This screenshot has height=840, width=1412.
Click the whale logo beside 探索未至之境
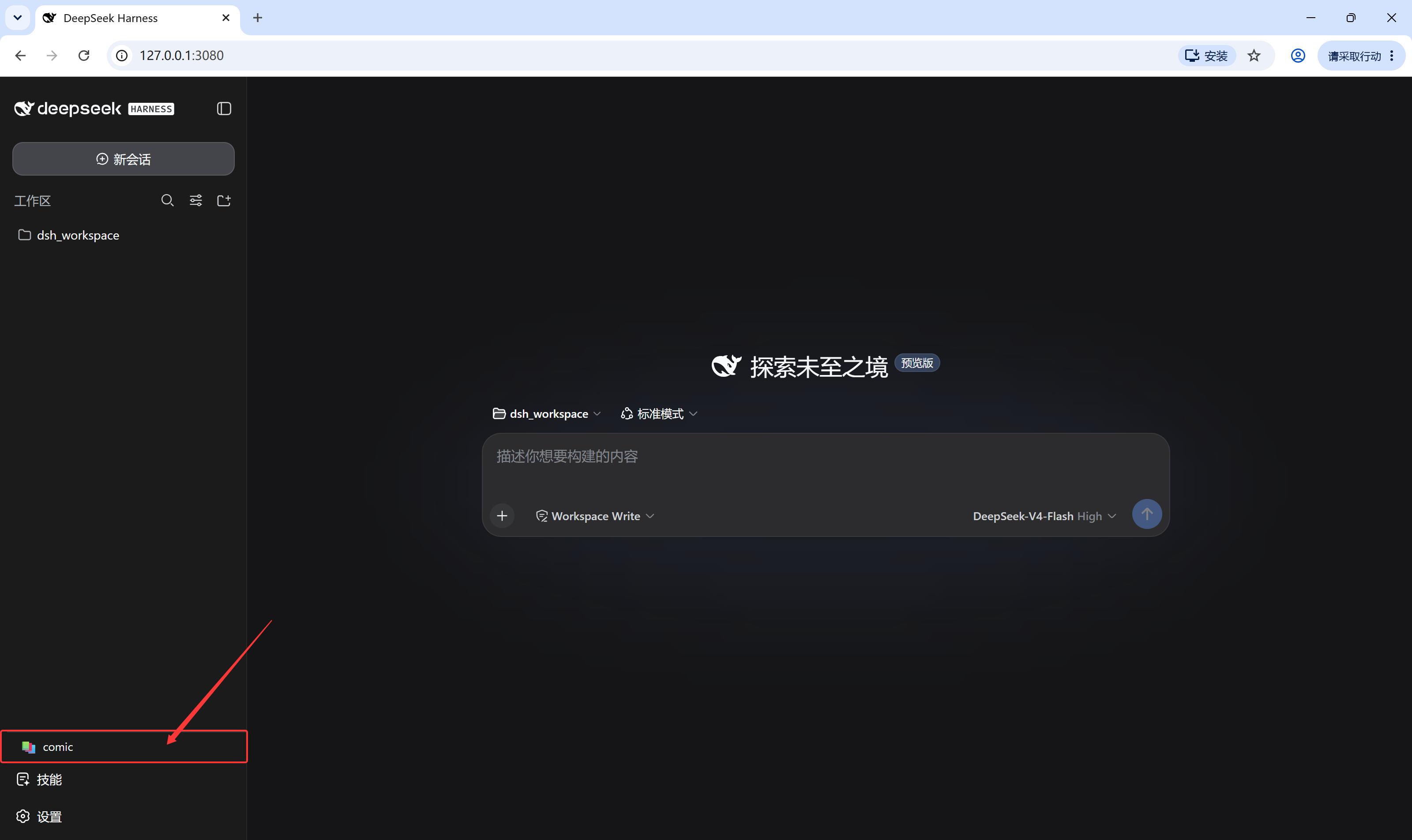pos(726,366)
